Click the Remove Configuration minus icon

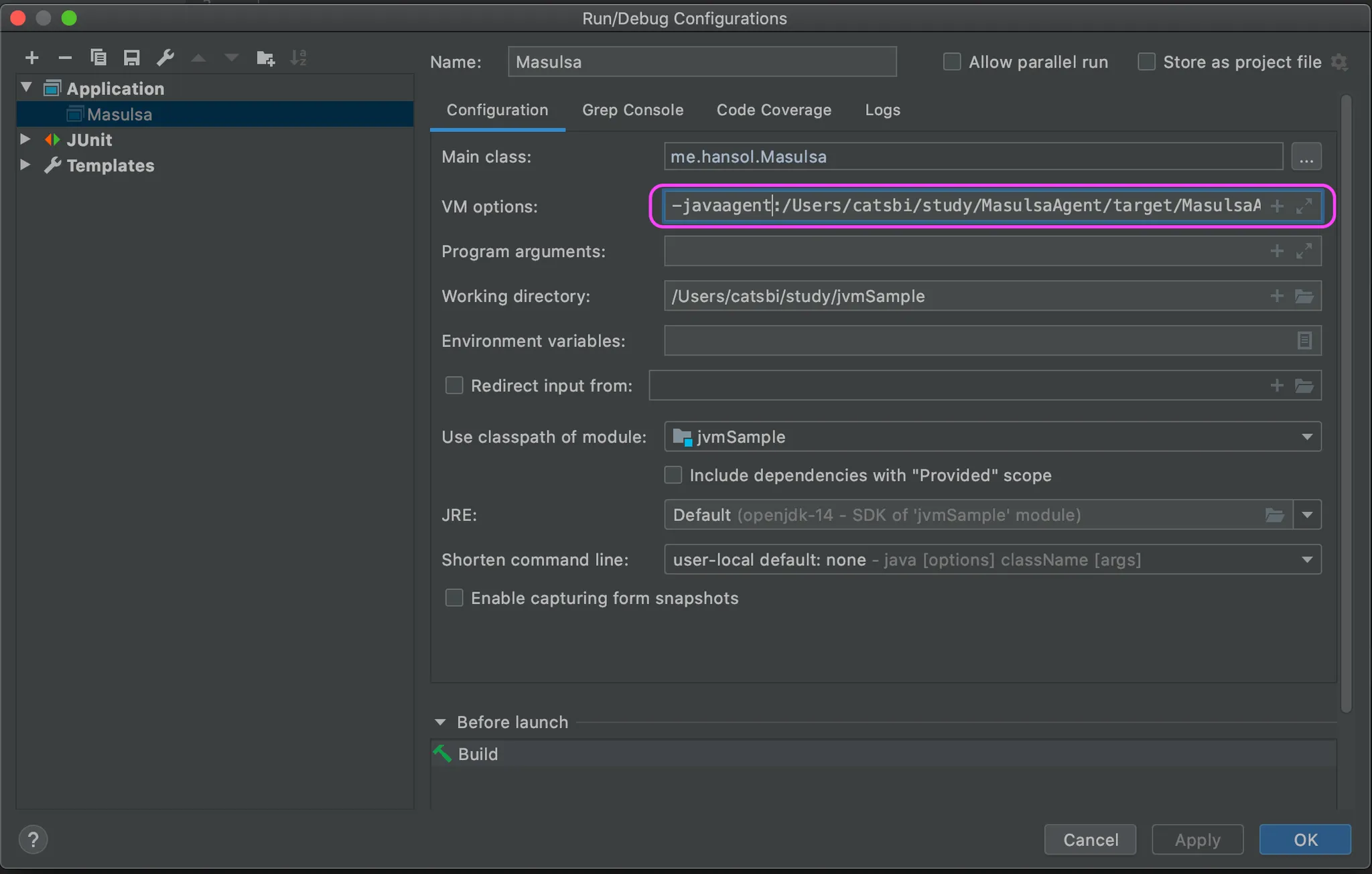pyautogui.click(x=65, y=58)
